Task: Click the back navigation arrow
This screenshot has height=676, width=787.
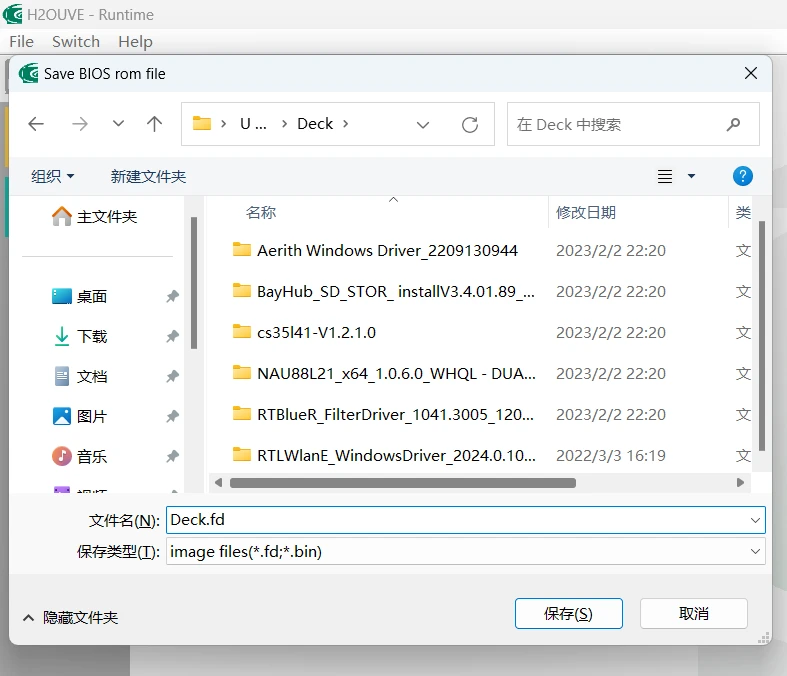Action: tap(36, 124)
